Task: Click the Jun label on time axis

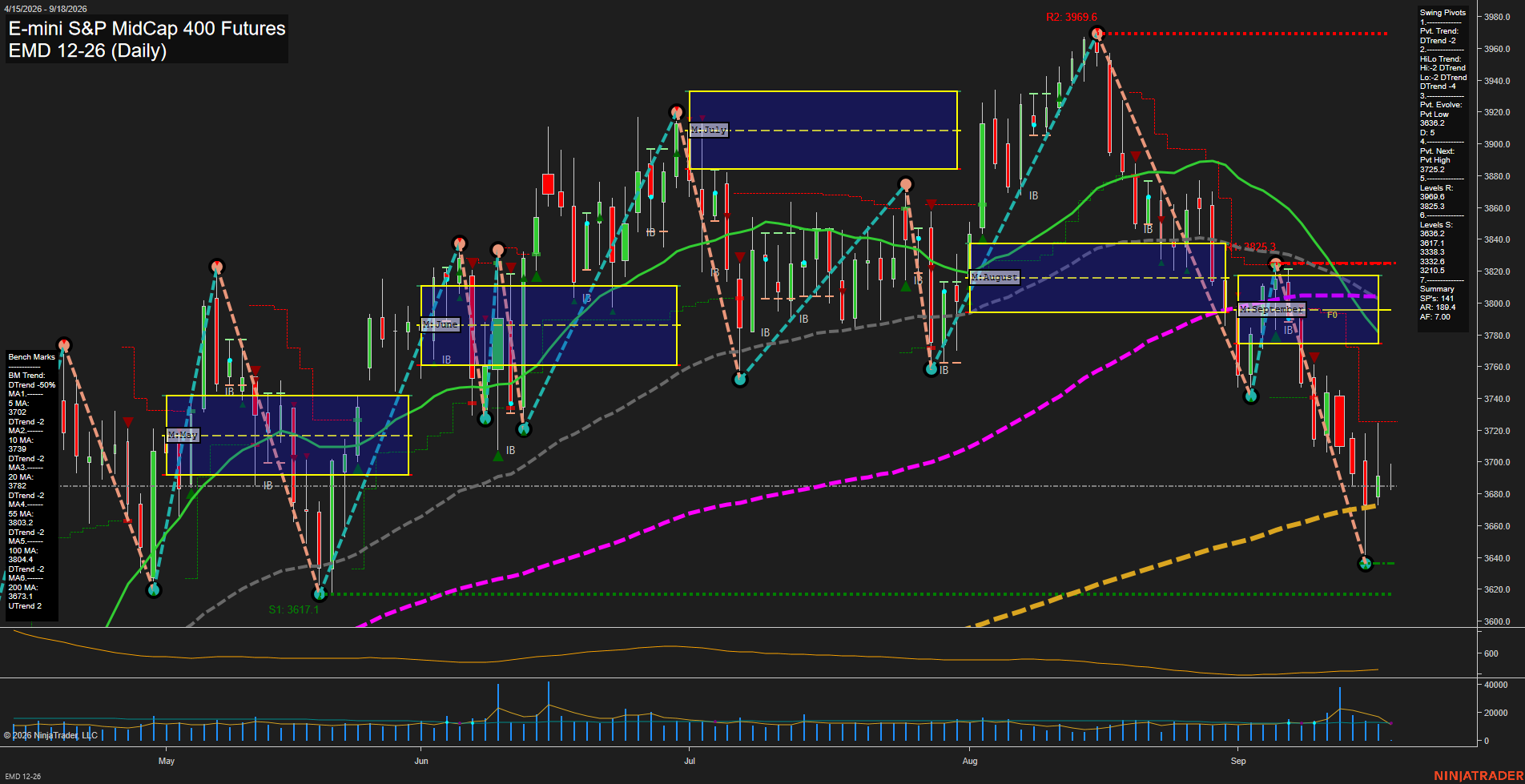Action: tap(421, 761)
